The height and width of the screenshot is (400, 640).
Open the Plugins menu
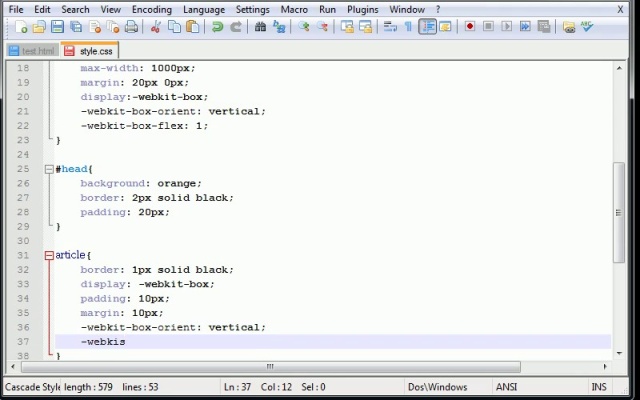362,9
